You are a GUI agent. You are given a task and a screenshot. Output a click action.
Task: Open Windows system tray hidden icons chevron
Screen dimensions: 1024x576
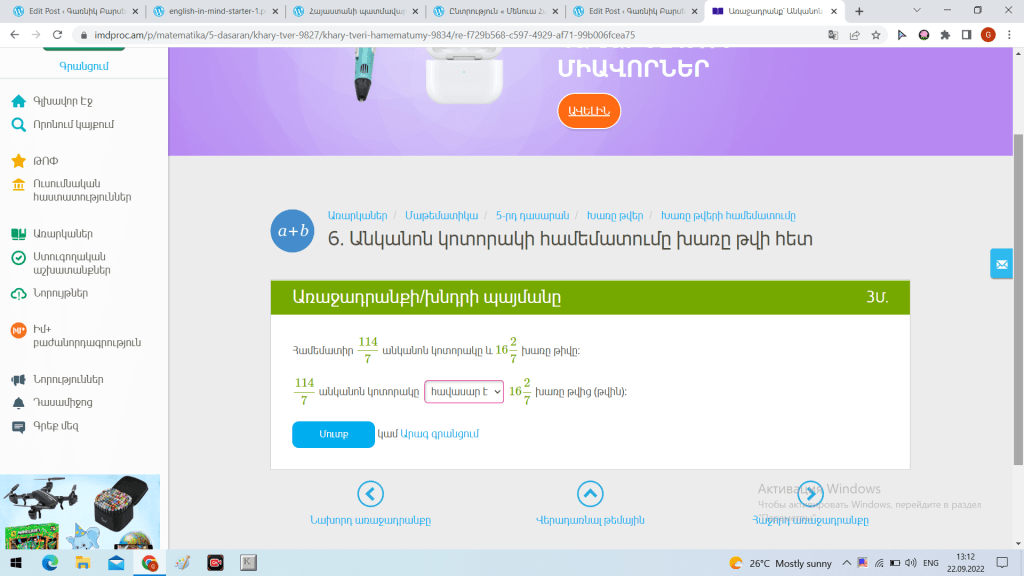846,563
